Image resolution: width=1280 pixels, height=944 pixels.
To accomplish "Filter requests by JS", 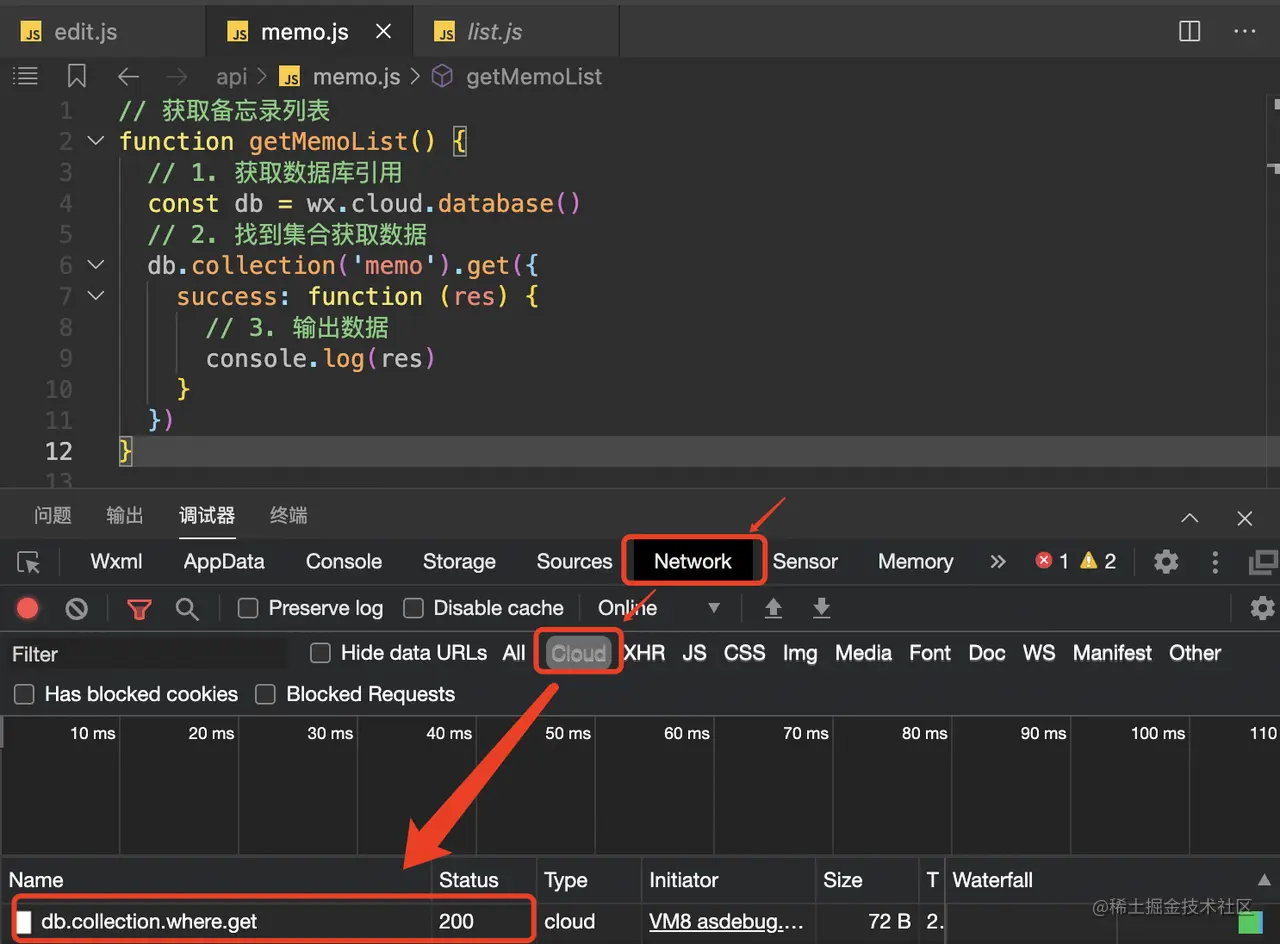I will 694,653.
